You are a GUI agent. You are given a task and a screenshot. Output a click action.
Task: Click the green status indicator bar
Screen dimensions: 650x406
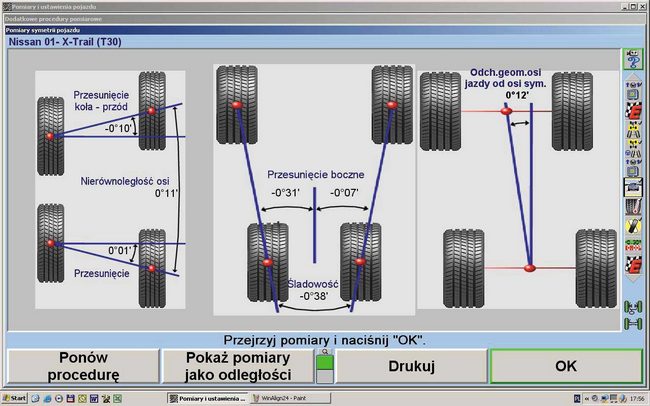322,370
